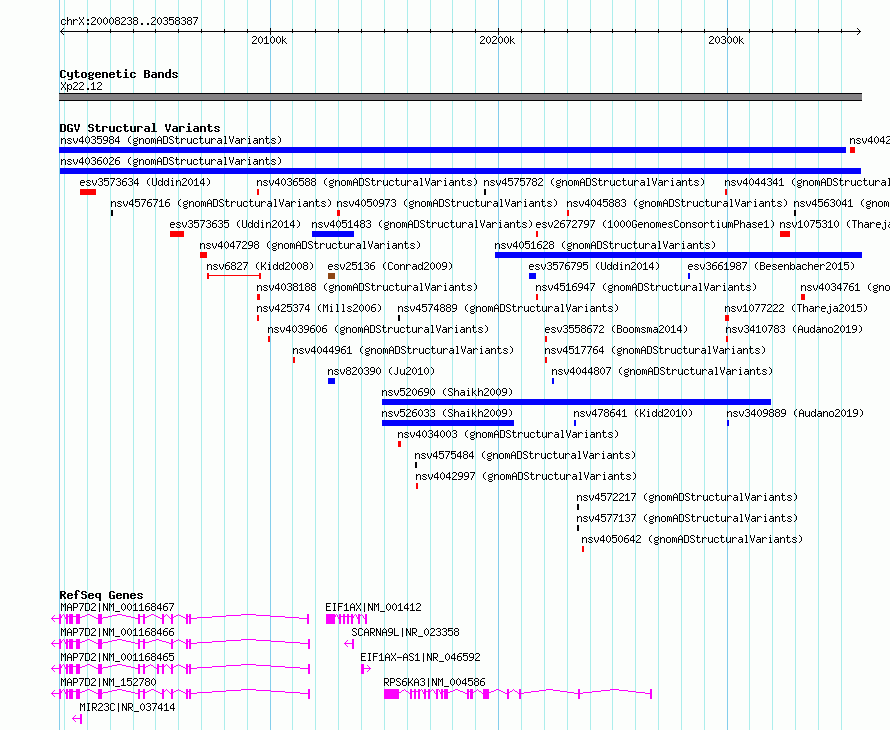Click MAP7D2|NM_001168467 gene model glyph
This screenshot has width=890, height=730.
(x=180, y=619)
